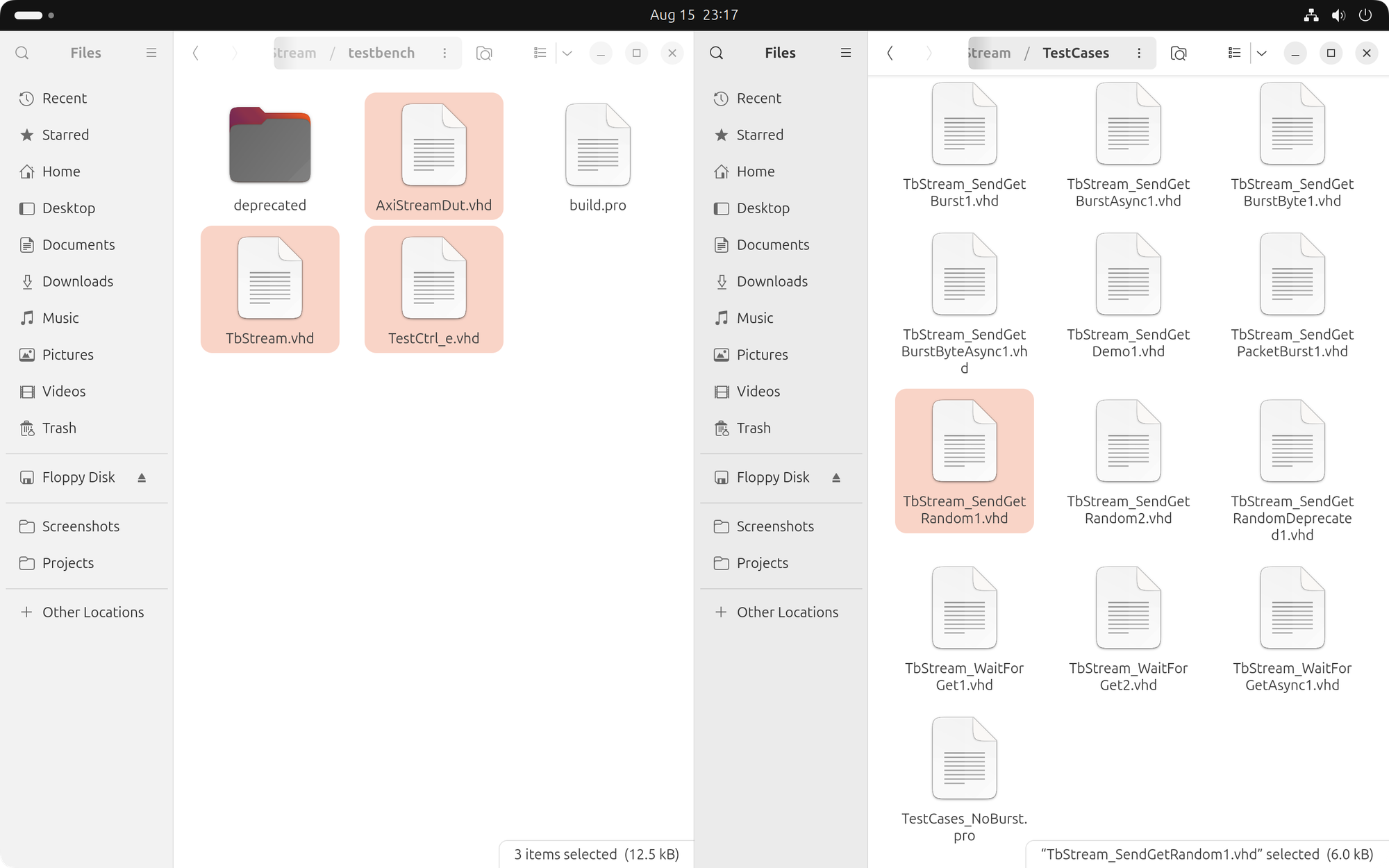Toggle list view in testbench window
1389x868 pixels.
tap(540, 53)
